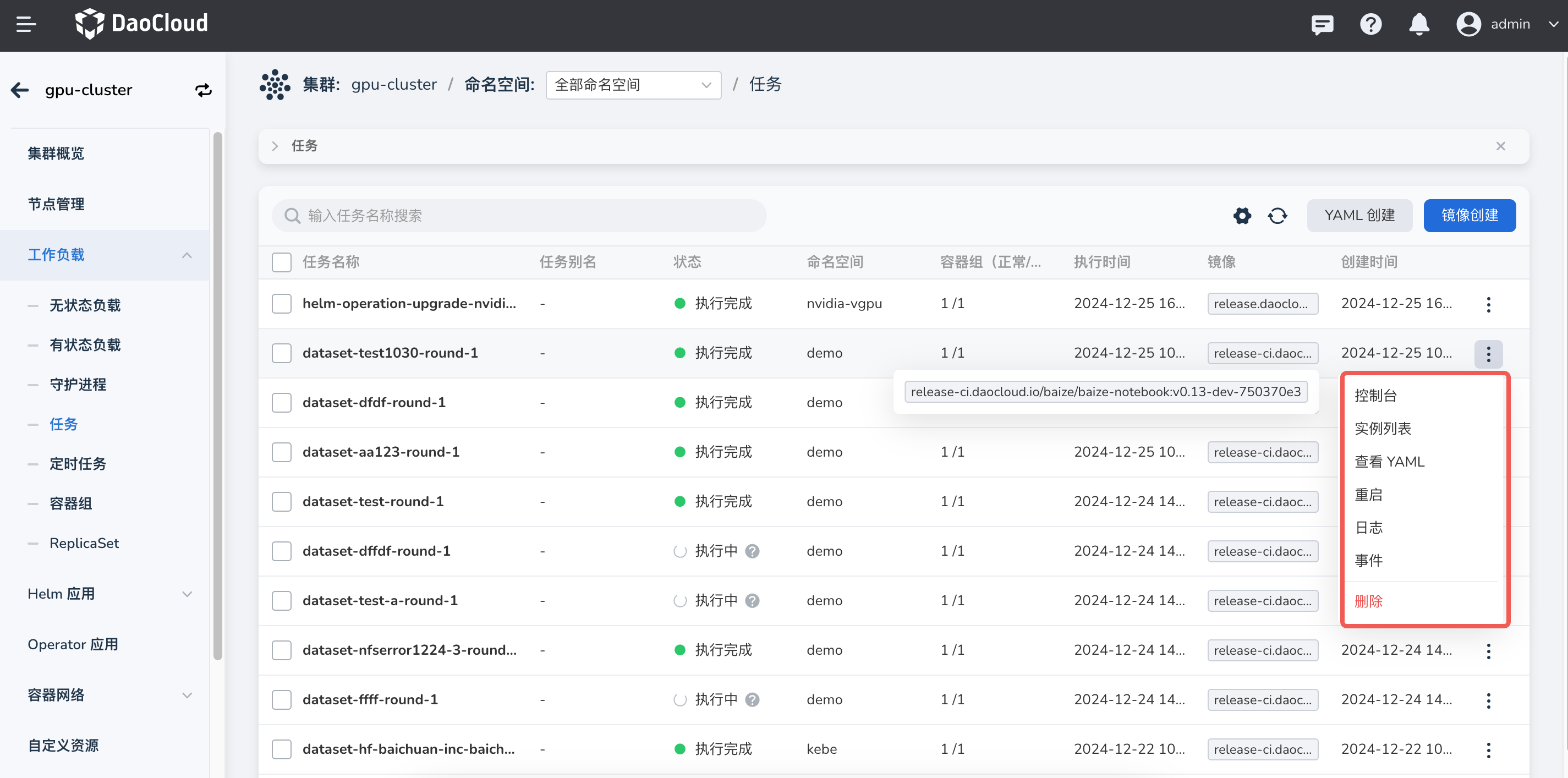Screen dimensions: 1568x778
Task: Toggle the select-all checkbox in header
Action: pyautogui.click(x=281, y=262)
